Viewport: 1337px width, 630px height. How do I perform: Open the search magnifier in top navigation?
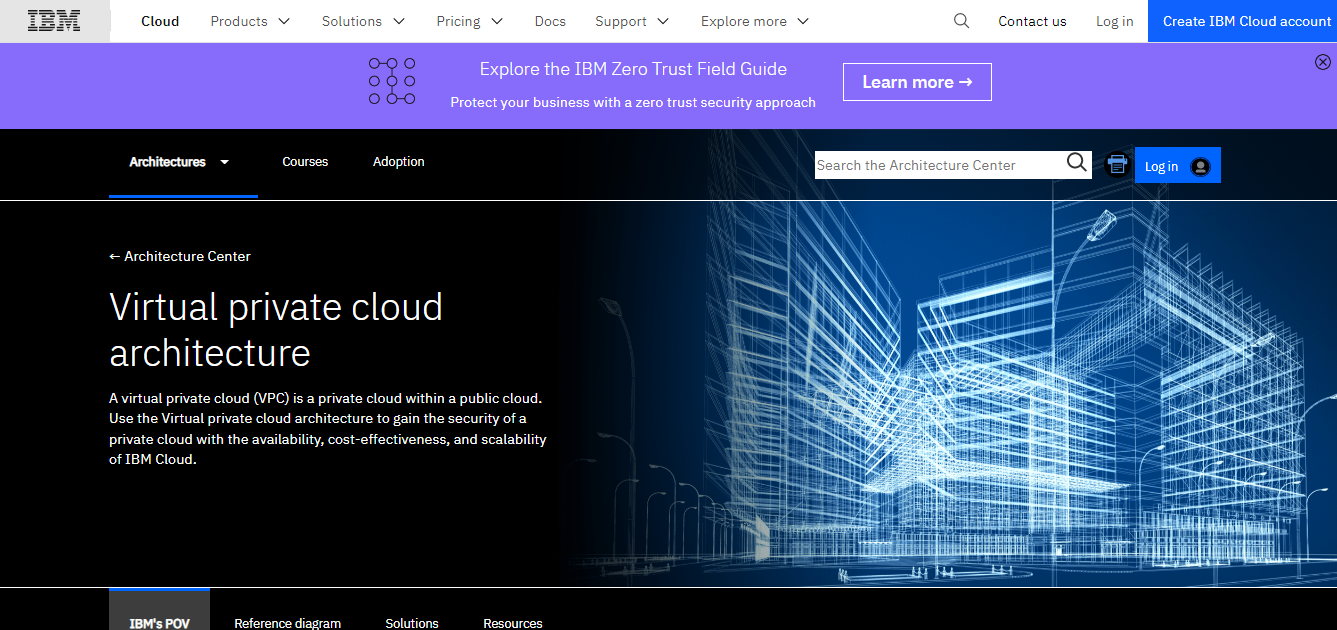[961, 21]
